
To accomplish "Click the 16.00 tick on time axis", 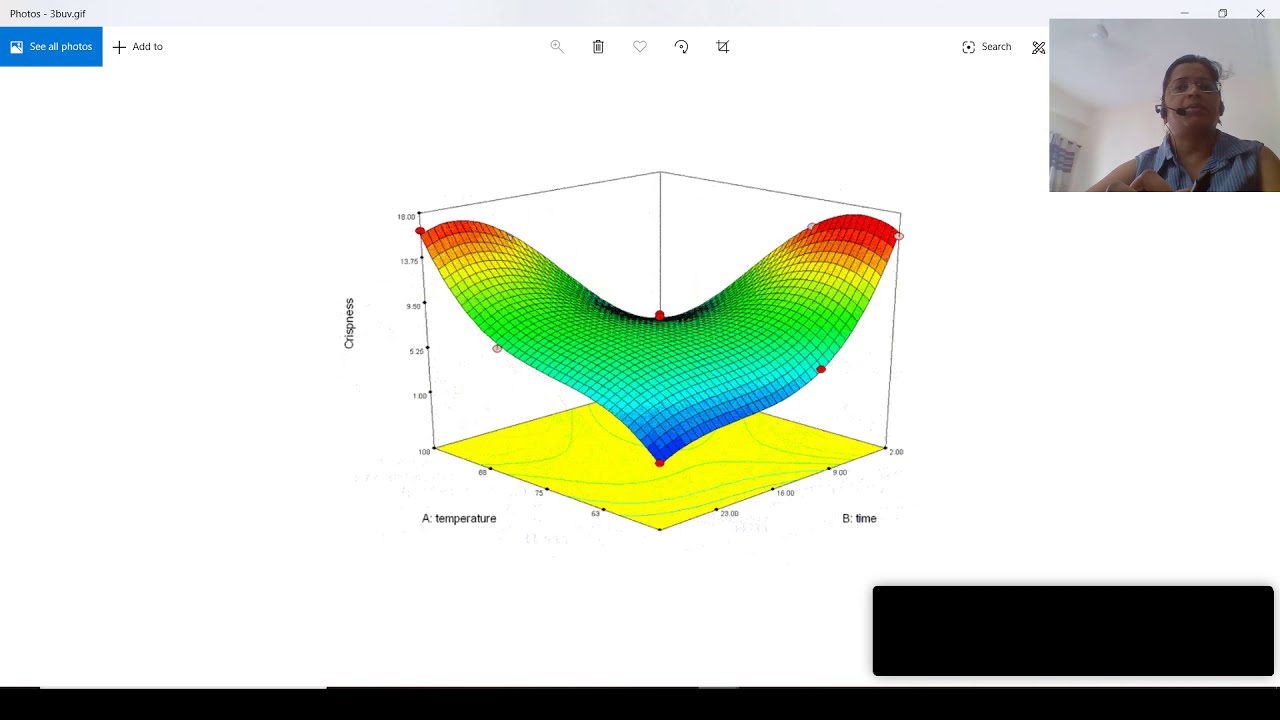I will coord(785,493).
